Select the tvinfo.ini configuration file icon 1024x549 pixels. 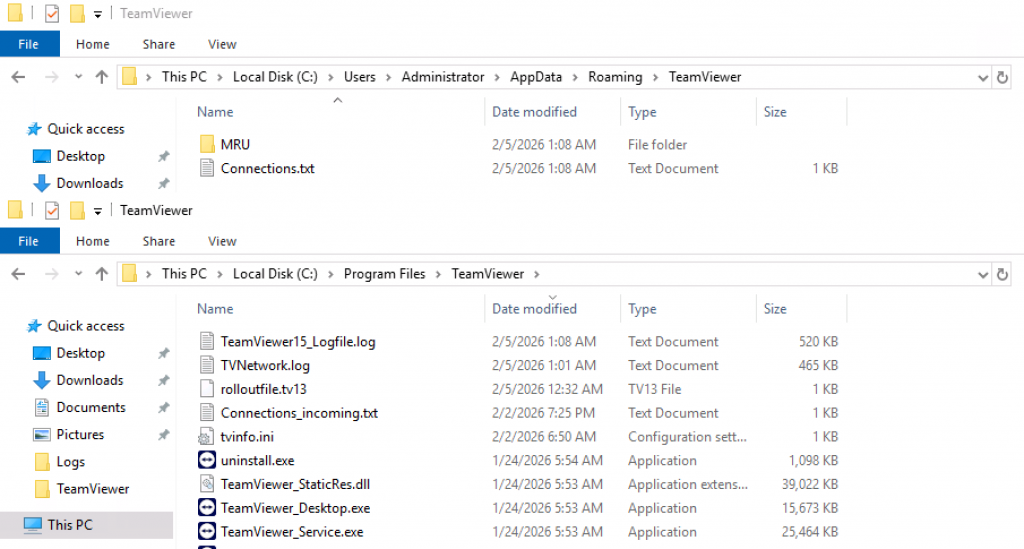pyautogui.click(x=207, y=437)
